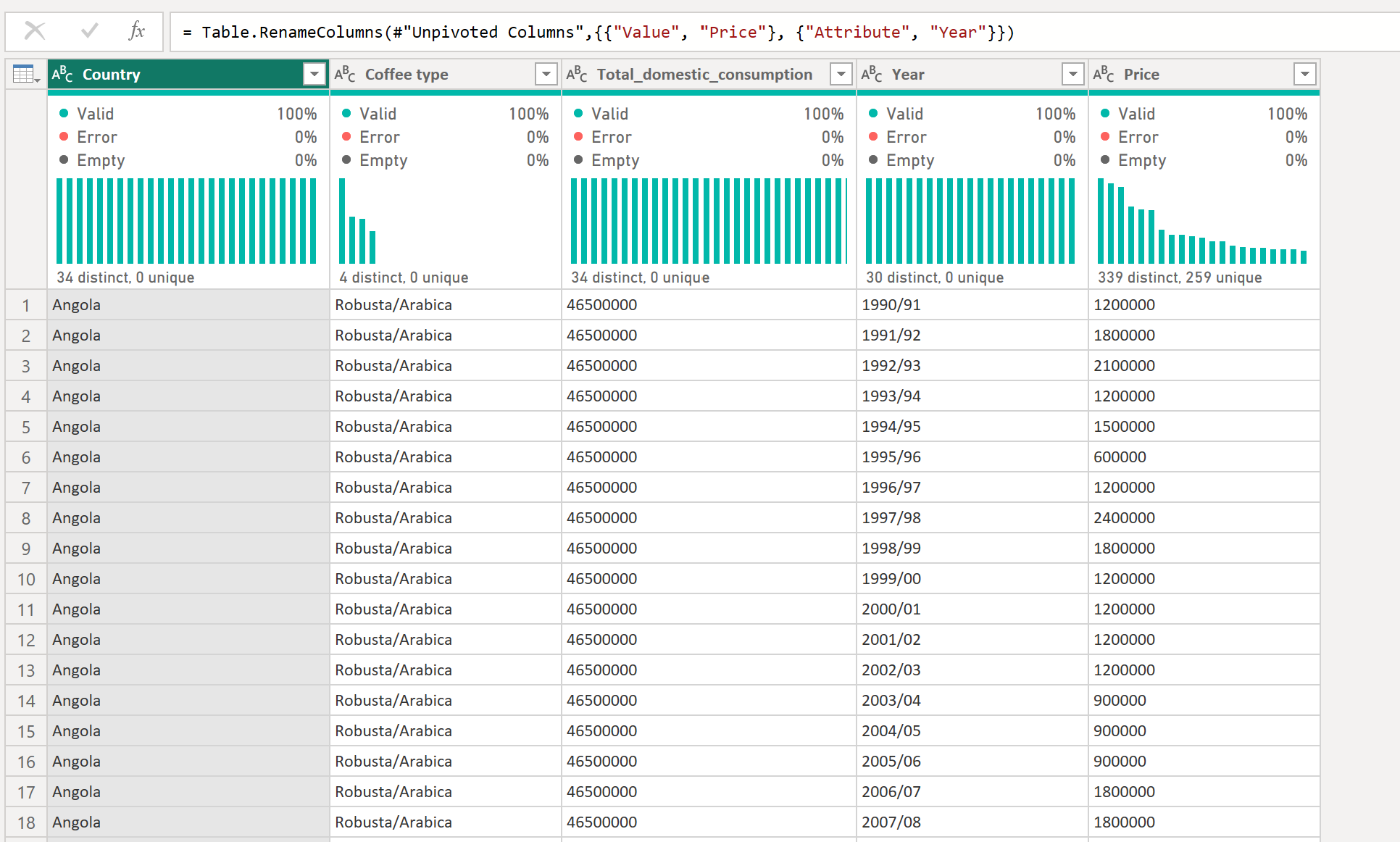Image resolution: width=1400 pixels, height=842 pixels.
Task: Click the cancel (X) formula icon
Action: (x=35, y=31)
